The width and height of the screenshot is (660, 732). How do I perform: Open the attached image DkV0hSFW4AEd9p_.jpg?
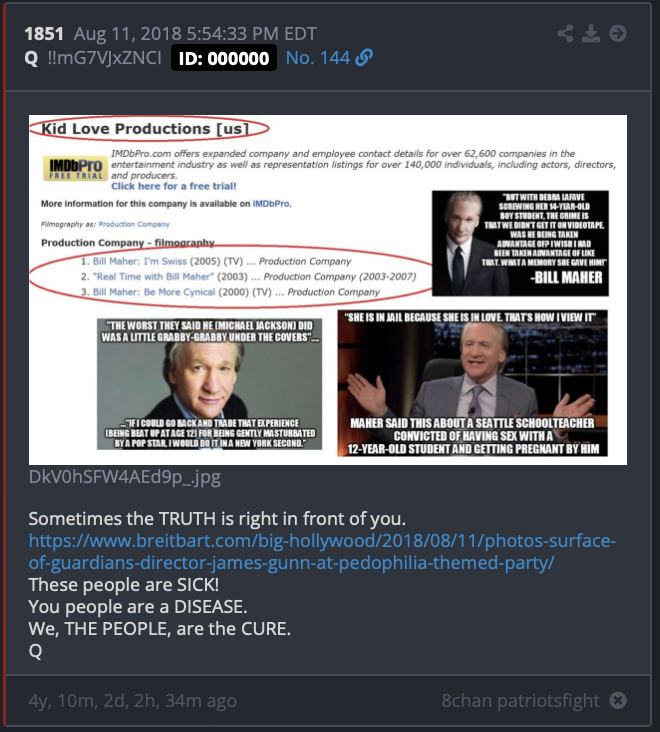(x=328, y=290)
